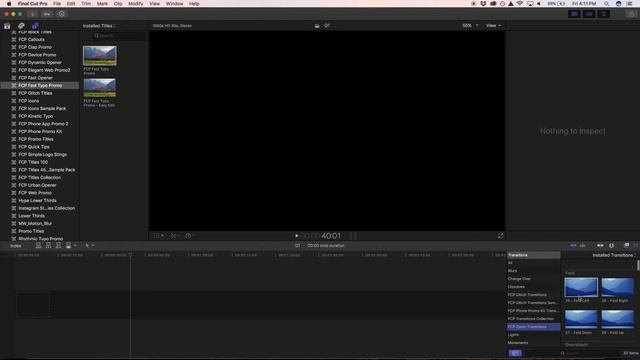Screen dimensions: 640x360
Task: Open the Installed Transitions filter dropdown
Action: 614,255
